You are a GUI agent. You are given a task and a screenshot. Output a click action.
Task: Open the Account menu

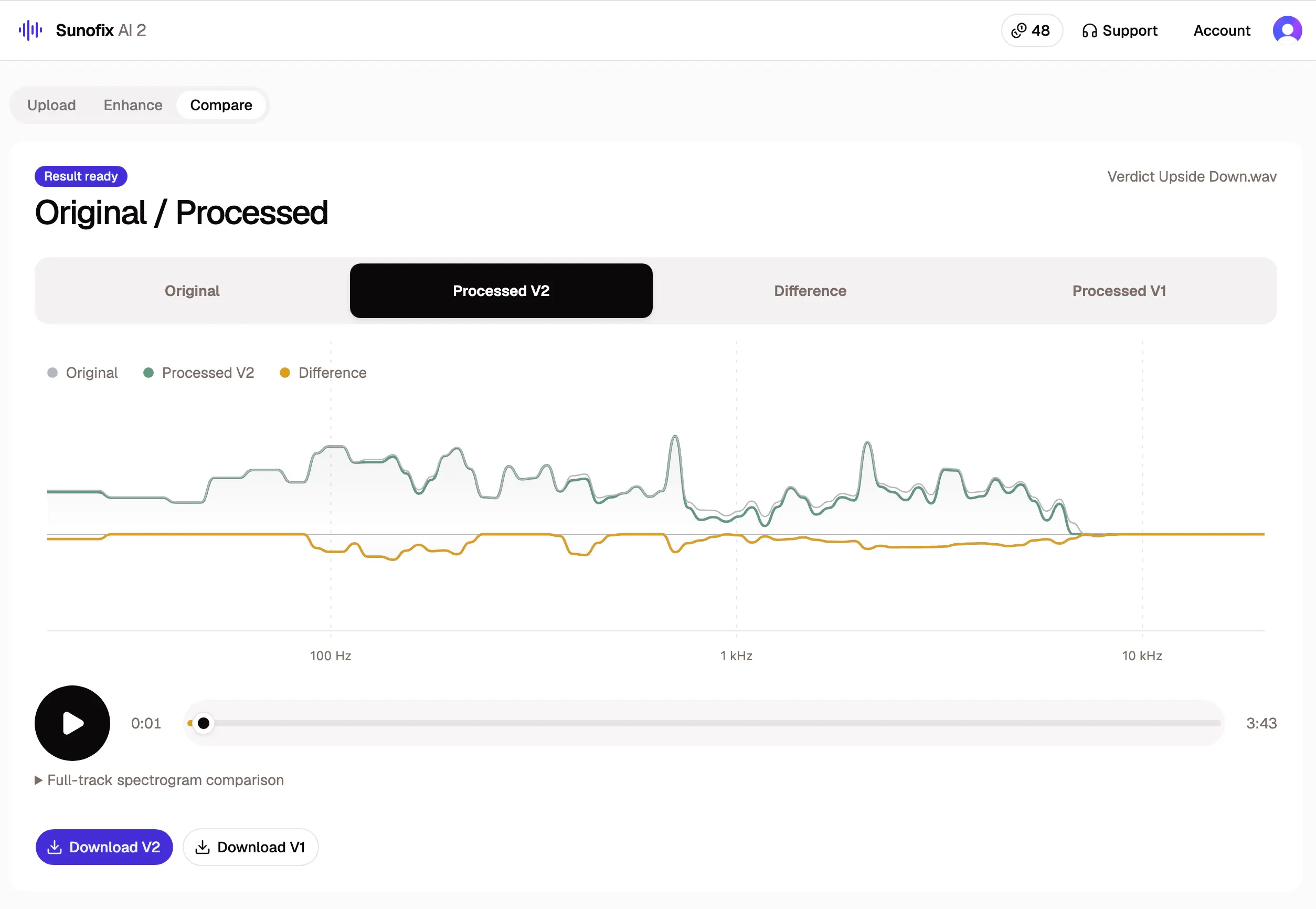1222,30
